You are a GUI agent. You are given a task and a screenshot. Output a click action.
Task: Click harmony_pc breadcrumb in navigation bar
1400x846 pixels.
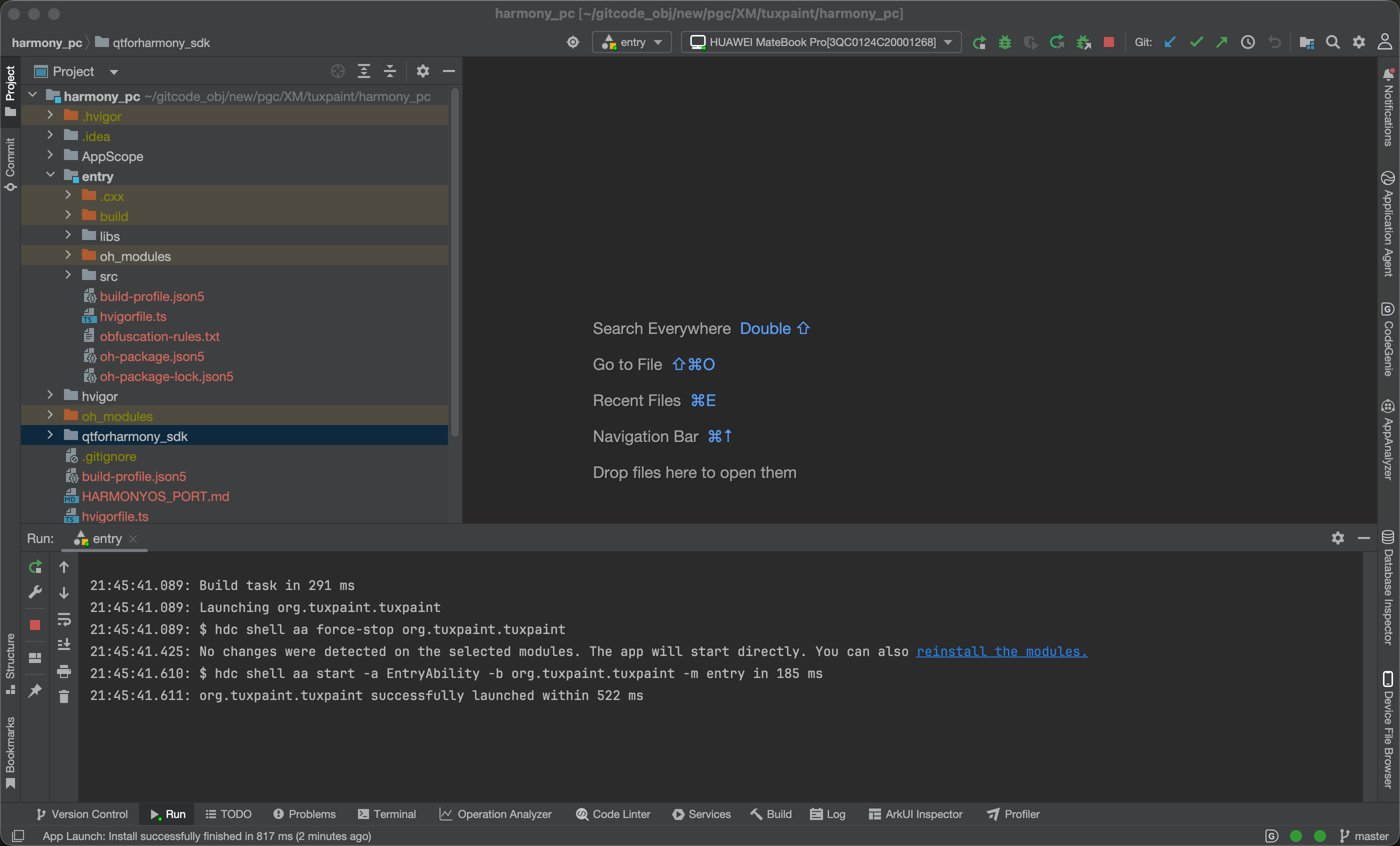click(46, 42)
